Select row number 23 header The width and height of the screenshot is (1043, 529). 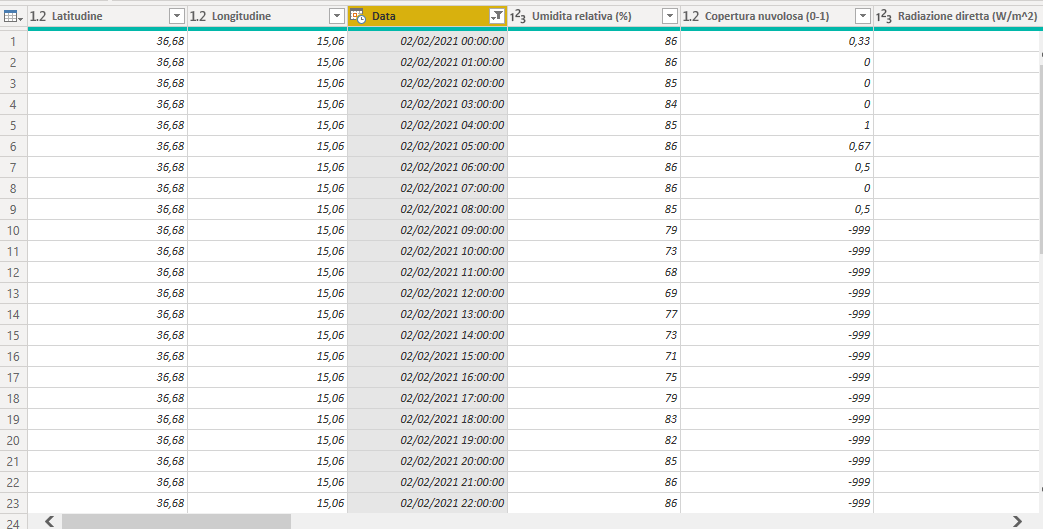[x=13, y=503]
